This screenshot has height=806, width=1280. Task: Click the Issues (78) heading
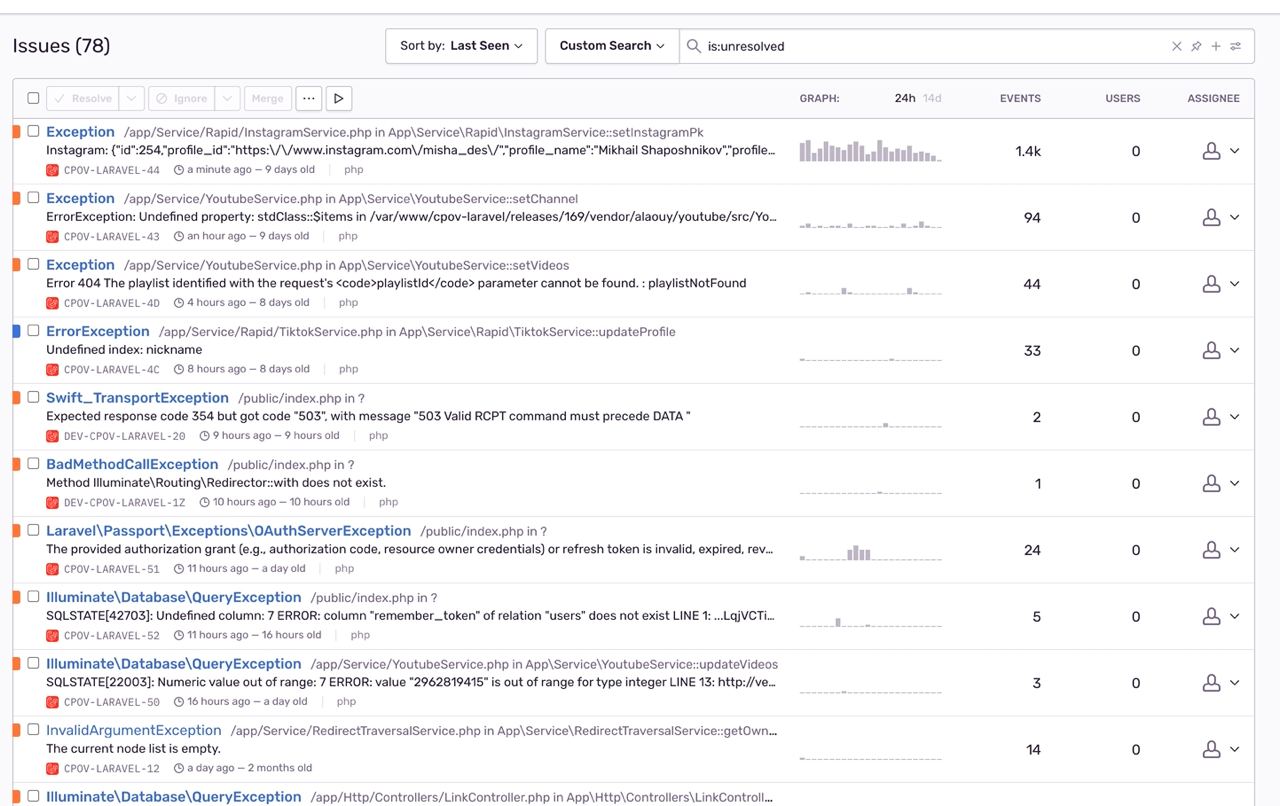pyautogui.click(x=61, y=46)
